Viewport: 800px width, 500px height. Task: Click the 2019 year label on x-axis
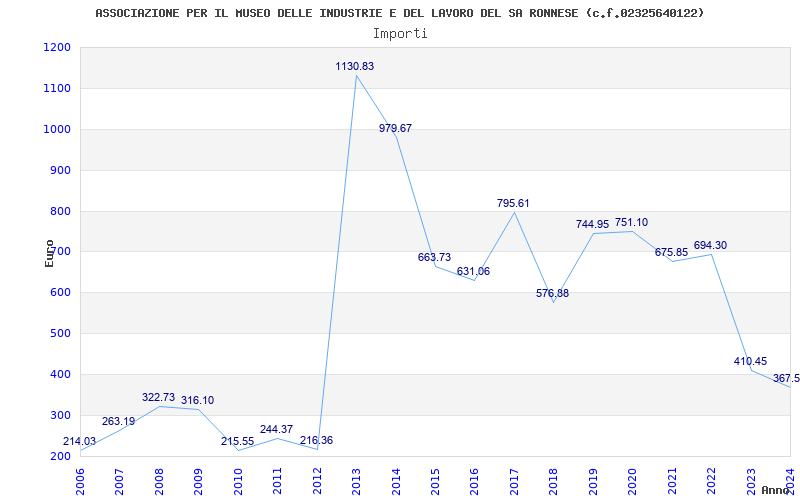pos(593,481)
